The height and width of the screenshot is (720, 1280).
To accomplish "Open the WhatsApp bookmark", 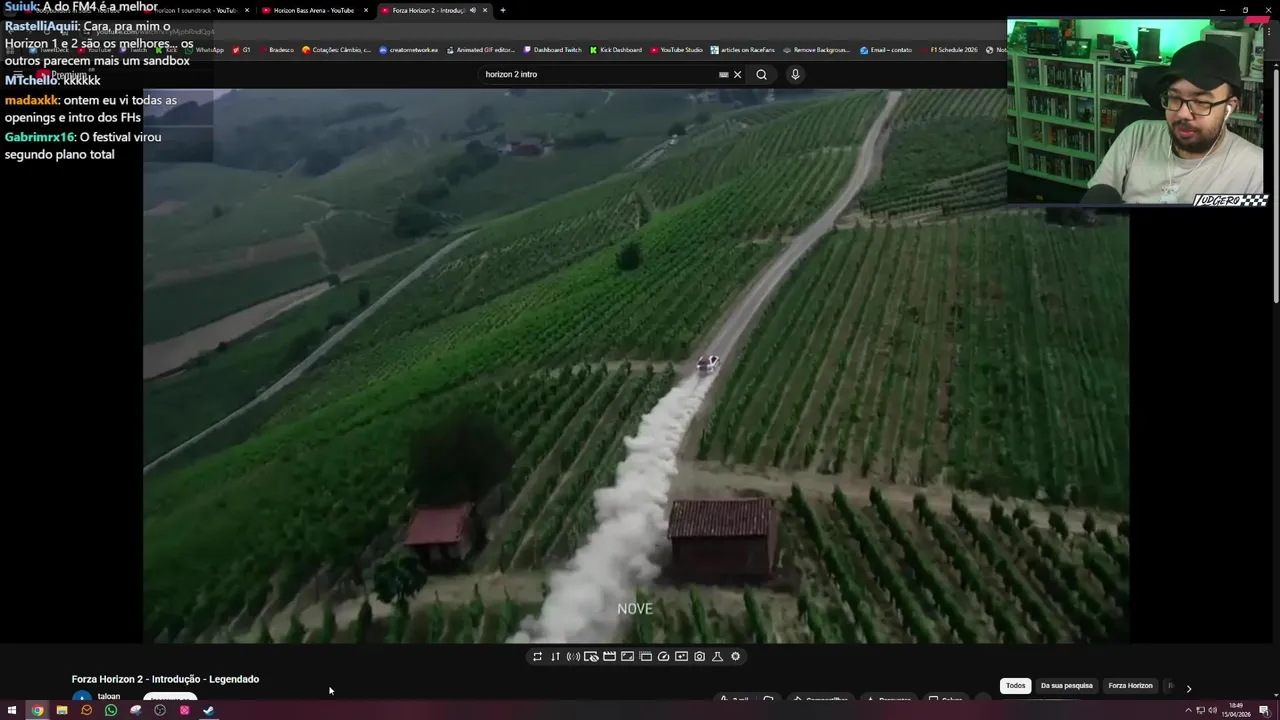I will (205, 50).
